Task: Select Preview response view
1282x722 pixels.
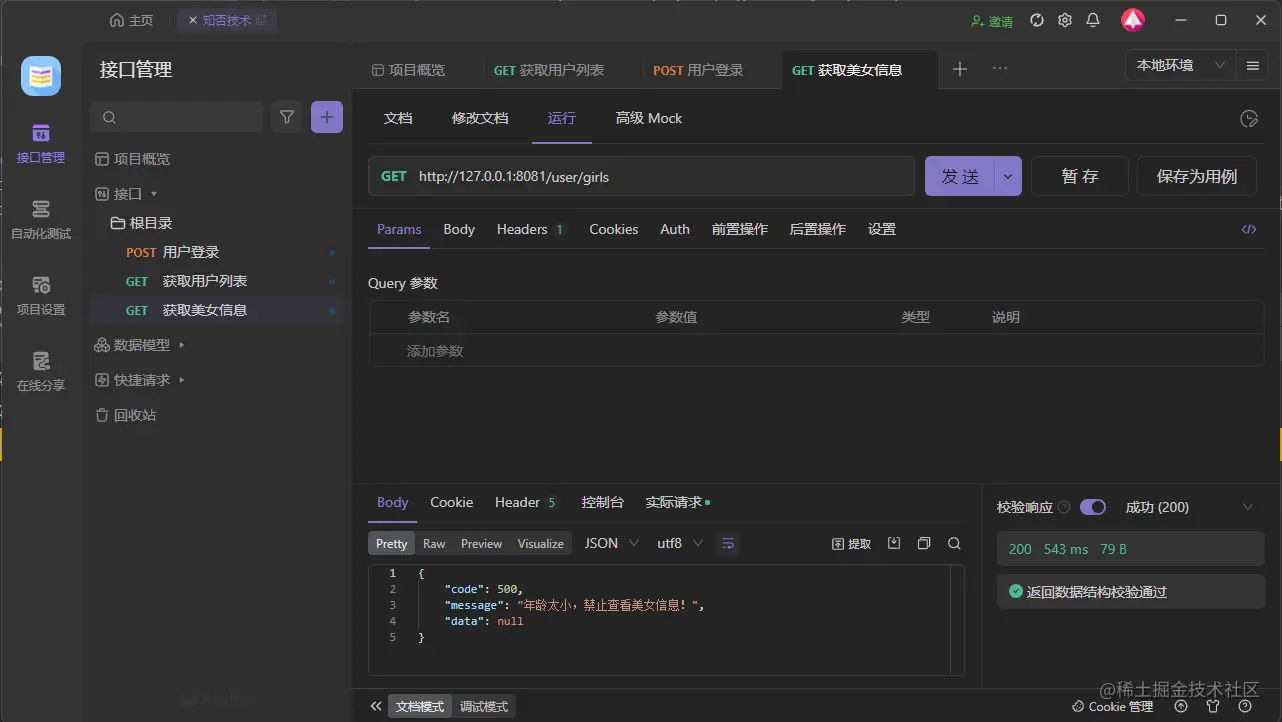Action: 481,544
